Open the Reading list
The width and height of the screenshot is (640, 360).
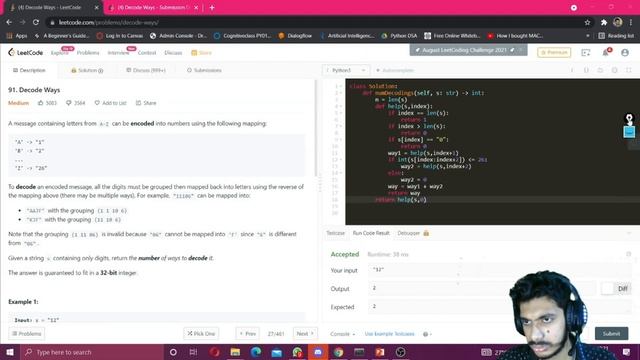pyautogui.click(x=616, y=36)
